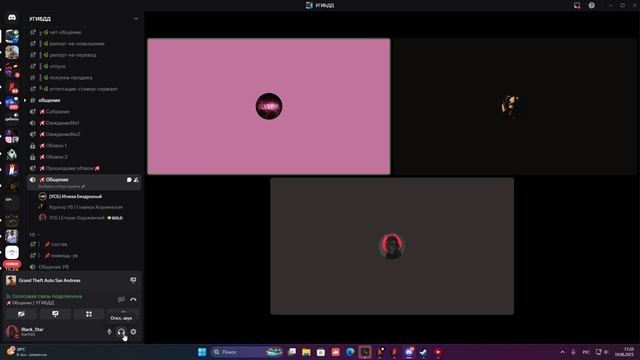Image resolution: width=640 pixels, height=360 pixels.
Task: Turn on camera in voice panel
Action: pyautogui.click(x=21, y=314)
